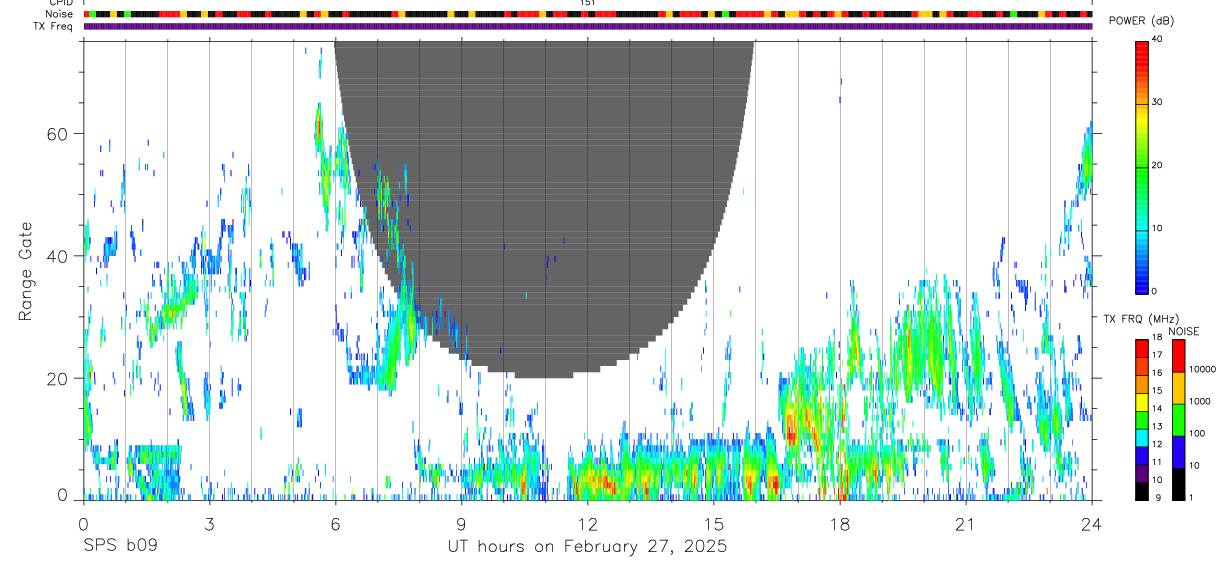Click the power scale value '30'
The width and height of the screenshot is (1228, 567).
(x=1156, y=102)
